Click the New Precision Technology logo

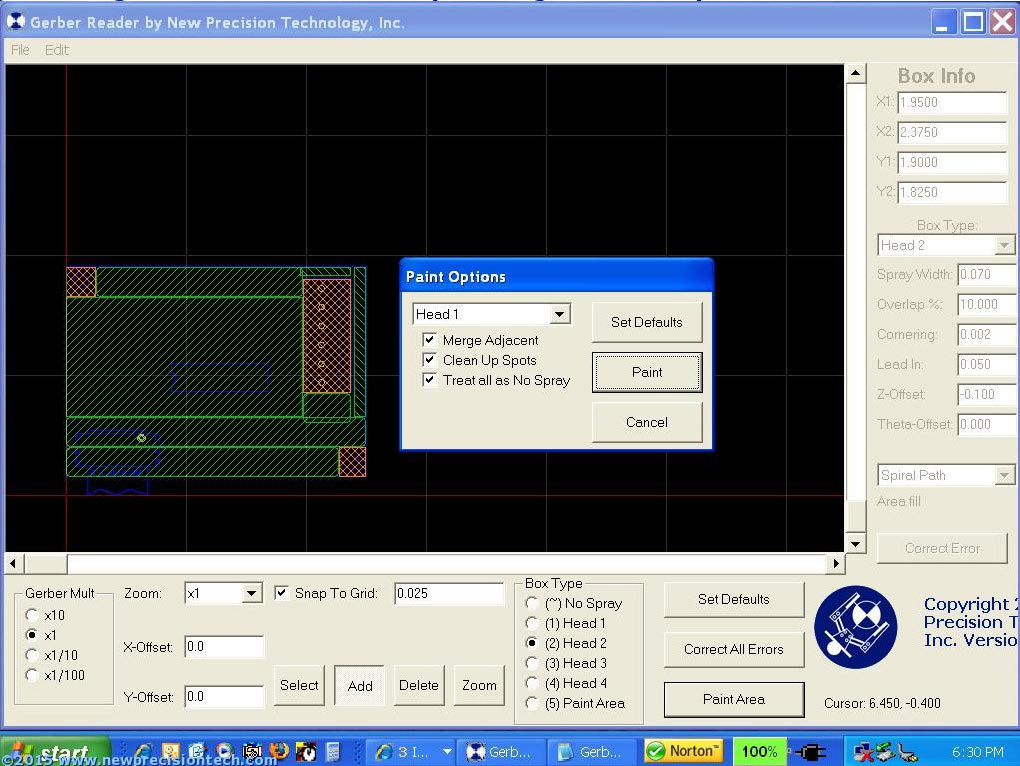[x=855, y=627]
